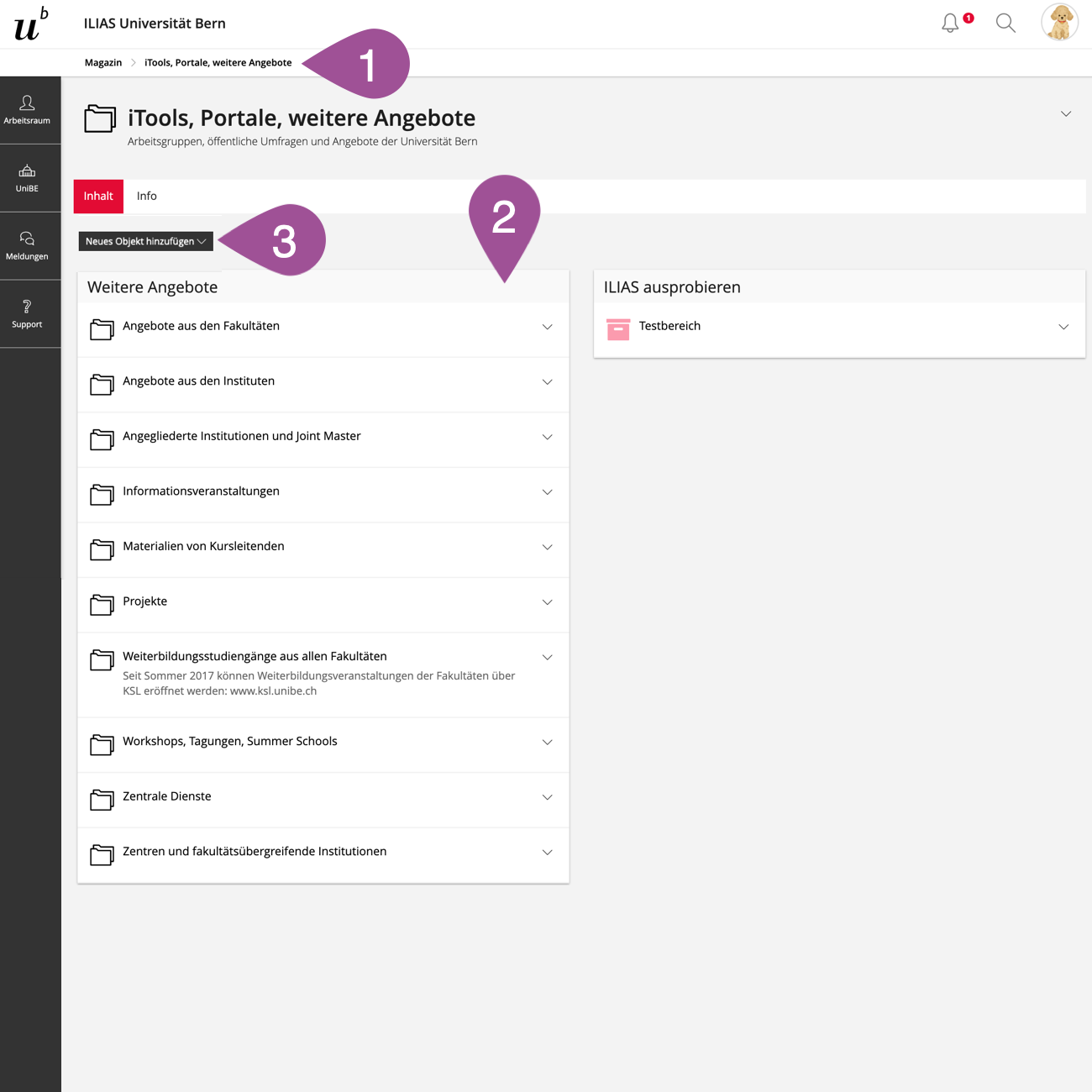Screen dimensions: 1092x1092
Task: Select the Inhalt tab
Action: tap(98, 197)
